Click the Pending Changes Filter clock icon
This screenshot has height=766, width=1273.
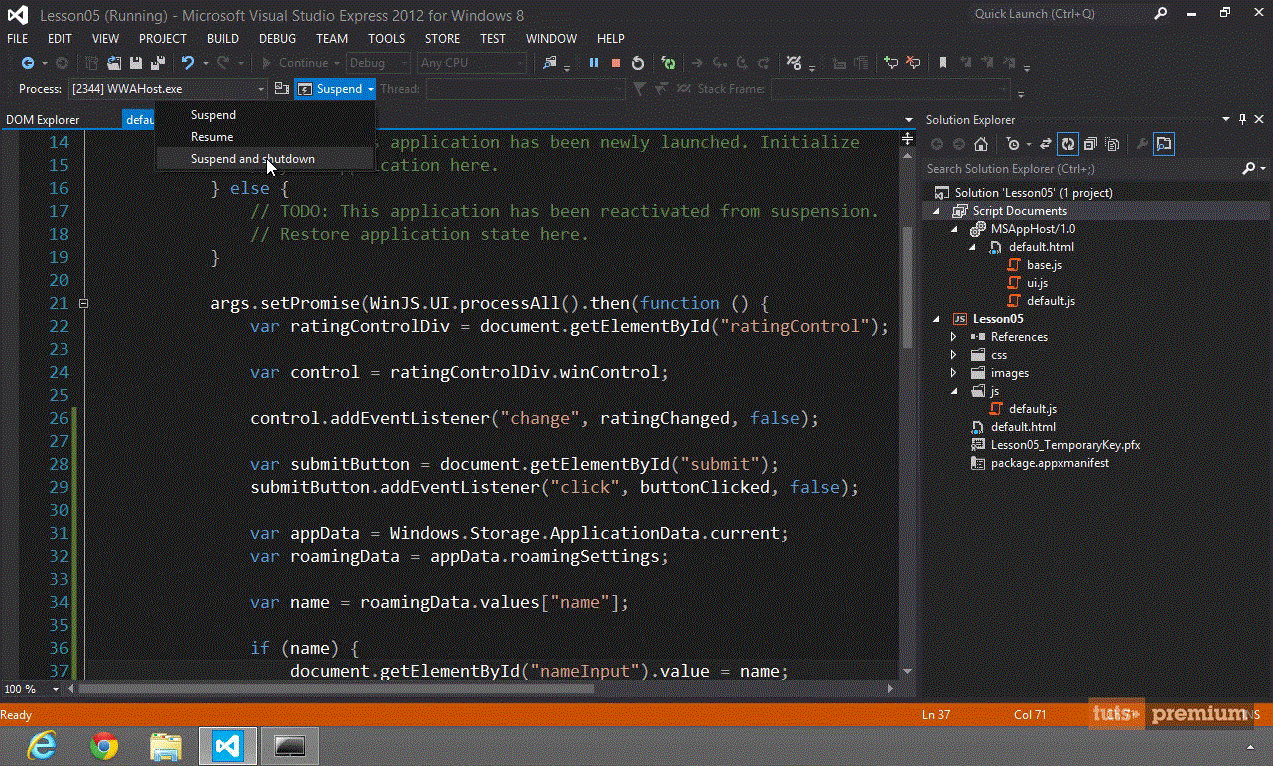point(1013,144)
